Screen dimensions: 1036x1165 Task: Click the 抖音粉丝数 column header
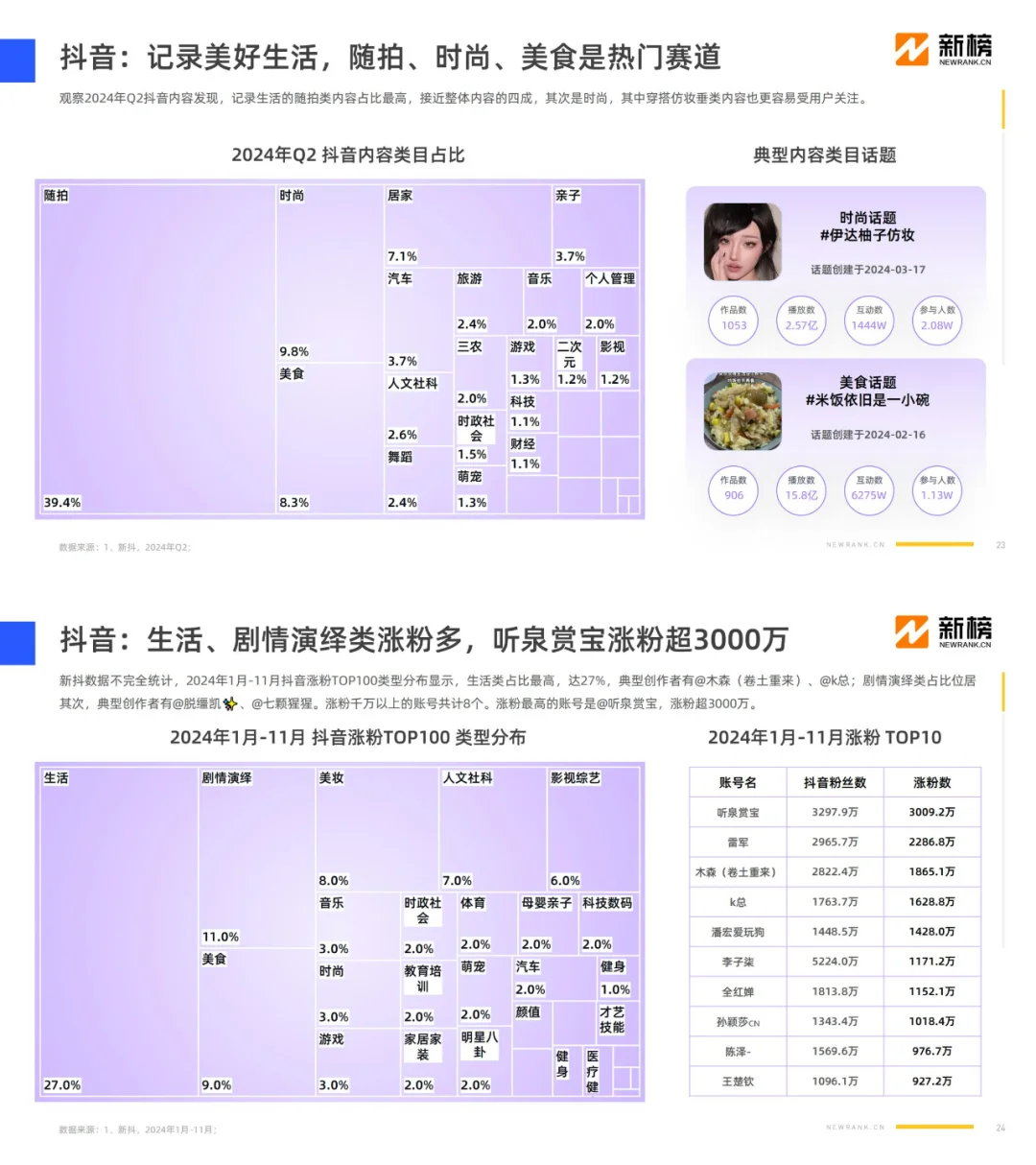(834, 781)
